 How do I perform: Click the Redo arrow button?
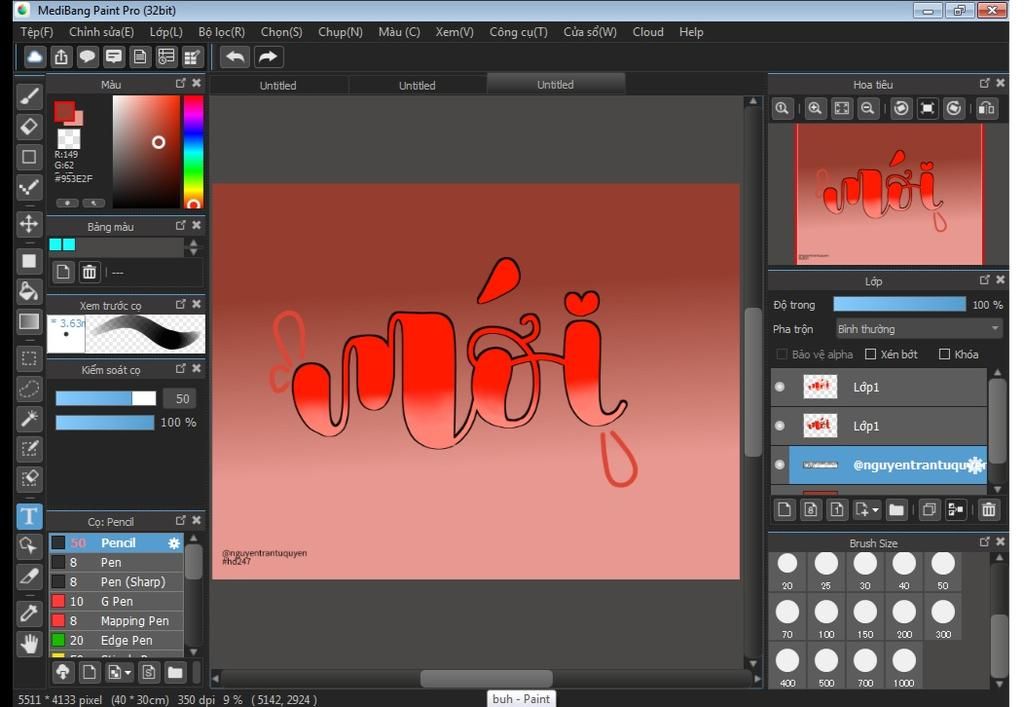(268, 57)
